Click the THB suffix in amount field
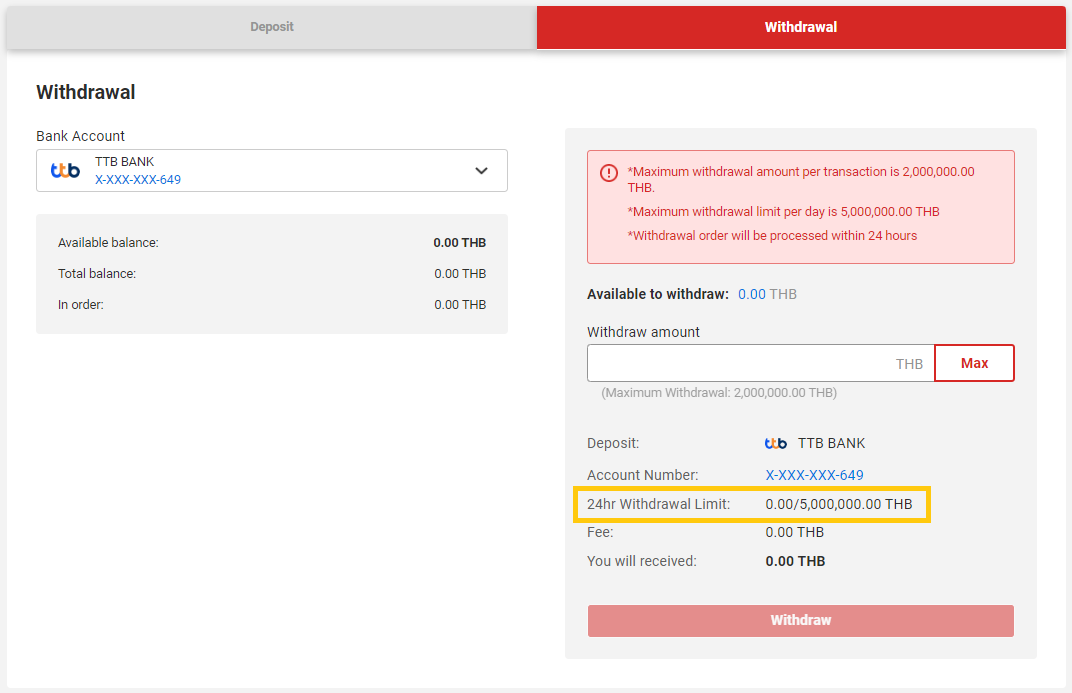The image size is (1072, 693). pos(909,364)
